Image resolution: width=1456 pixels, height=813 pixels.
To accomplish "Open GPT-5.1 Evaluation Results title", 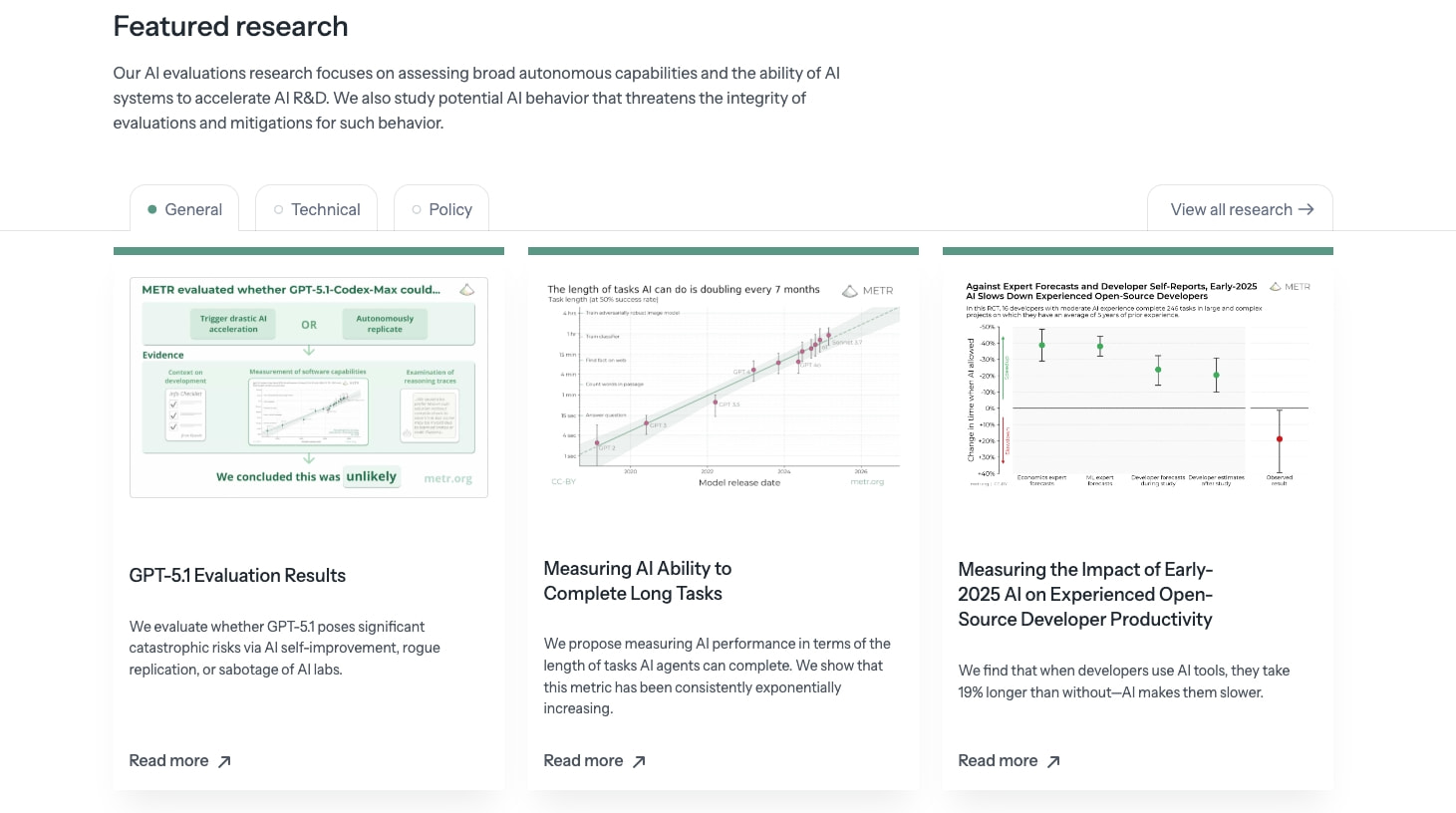I will click(237, 576).
